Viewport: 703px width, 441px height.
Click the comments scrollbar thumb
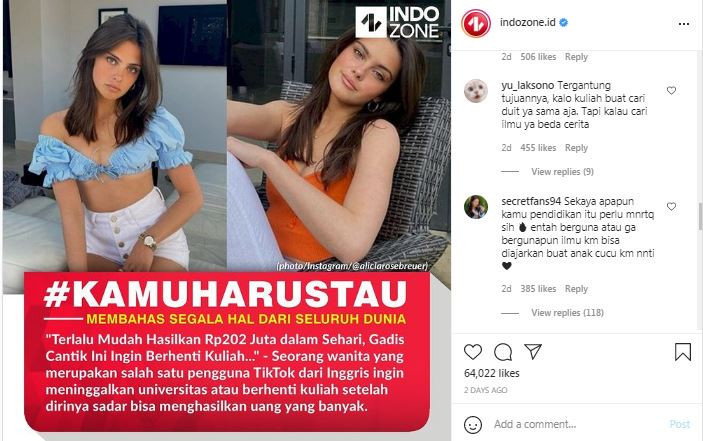[x=700, y=219]
